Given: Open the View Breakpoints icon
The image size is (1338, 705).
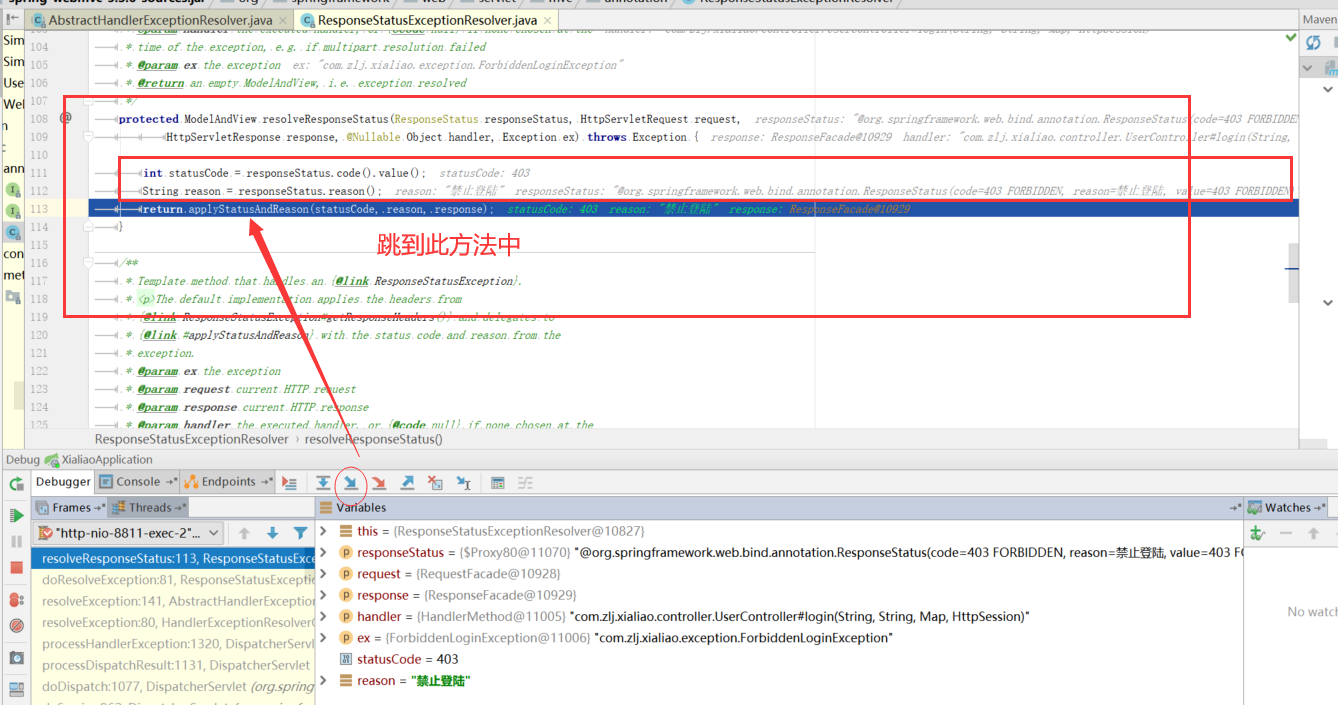Looking at the screenshot, I should (16, 599).
